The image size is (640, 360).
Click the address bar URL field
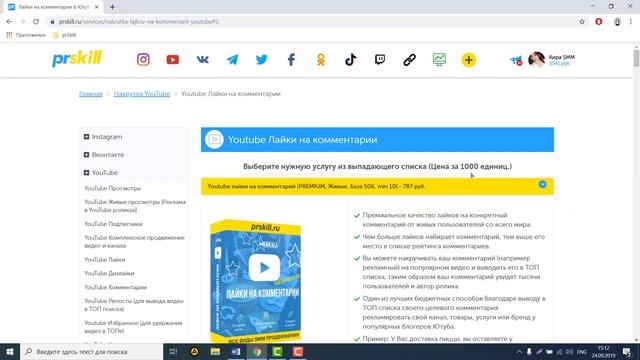coord(310,22)
